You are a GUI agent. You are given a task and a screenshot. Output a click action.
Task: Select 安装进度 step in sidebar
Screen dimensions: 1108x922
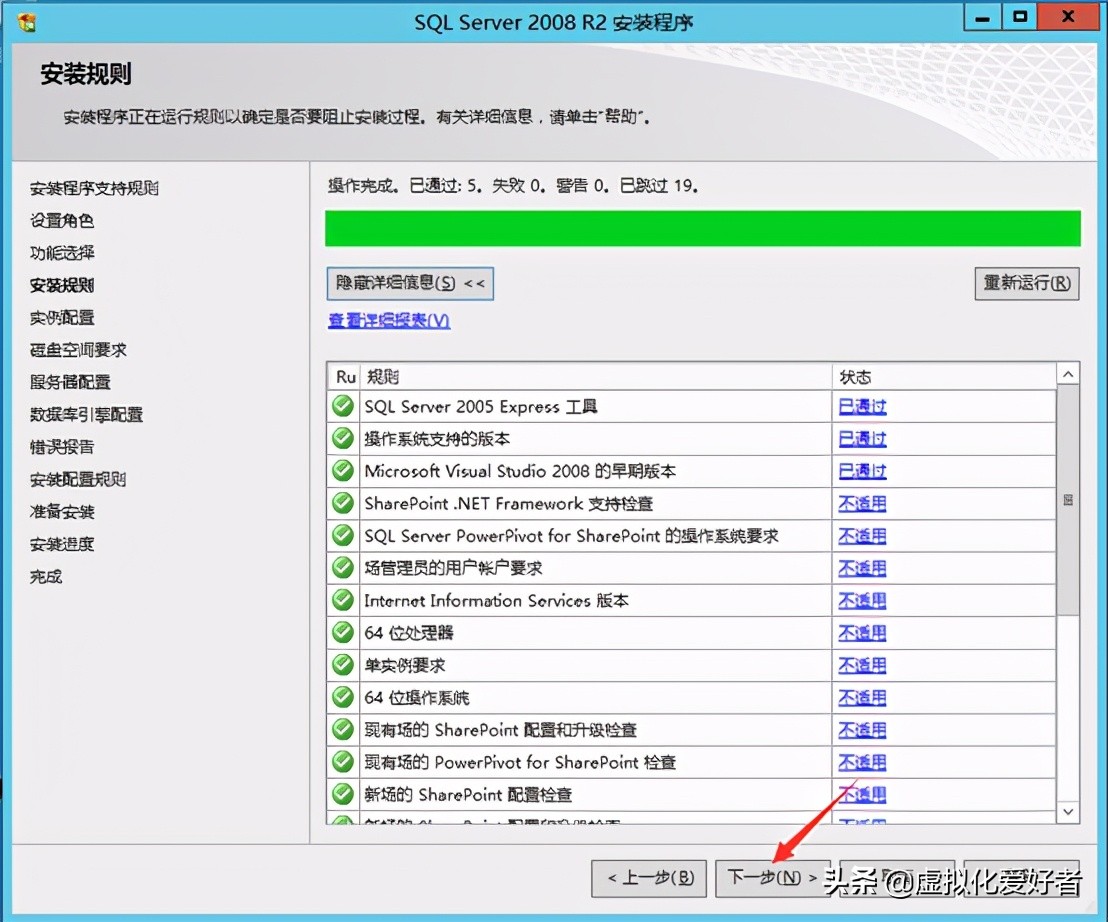(x=61, y=544)
